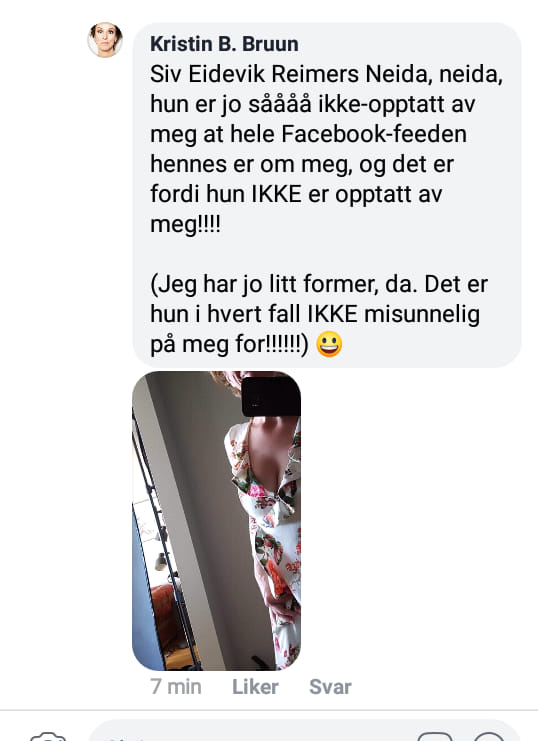Open the sticker icon in comment box

click(x=434, y=736)
